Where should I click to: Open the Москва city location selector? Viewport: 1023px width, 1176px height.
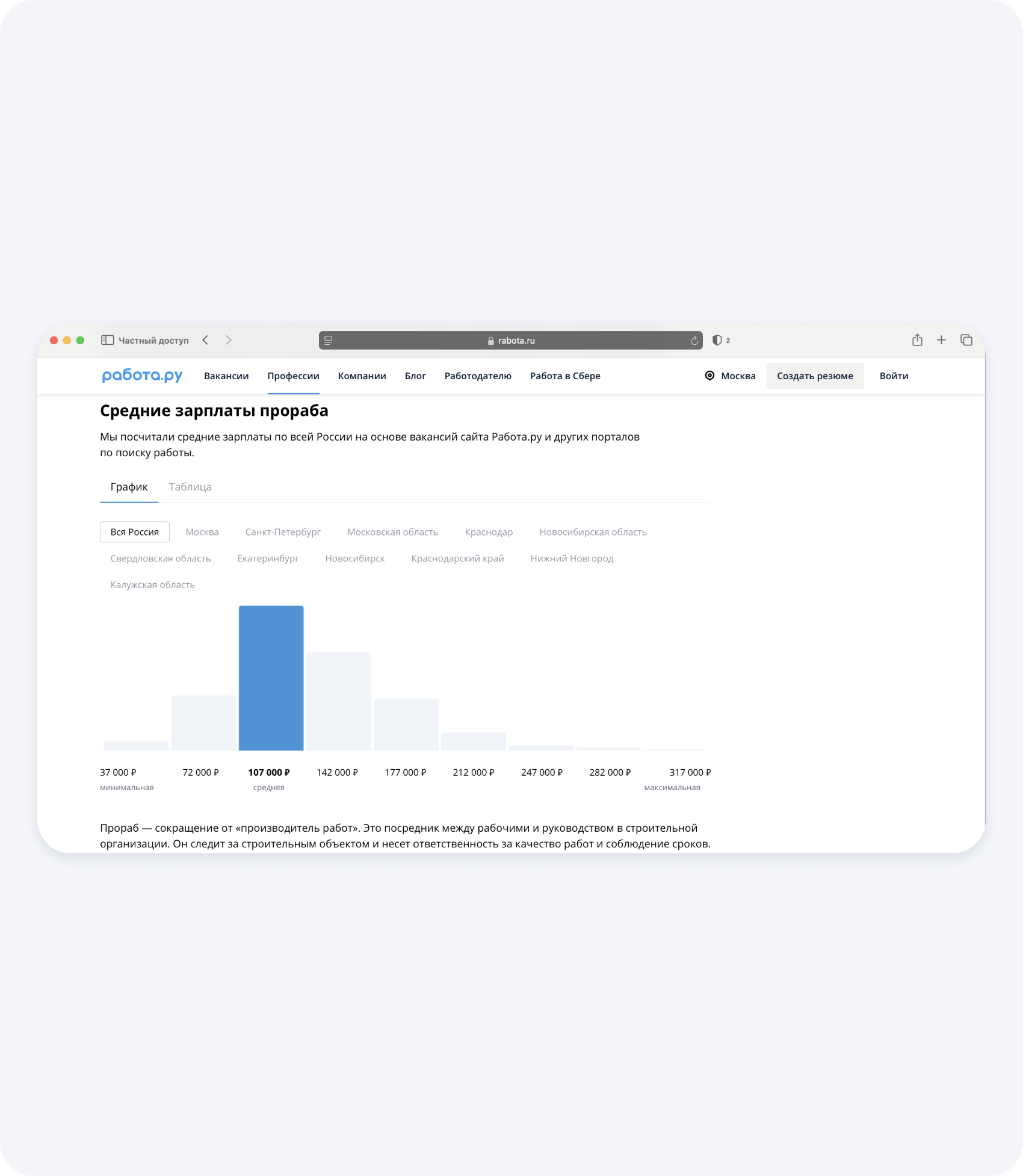[x=730, y=376]
